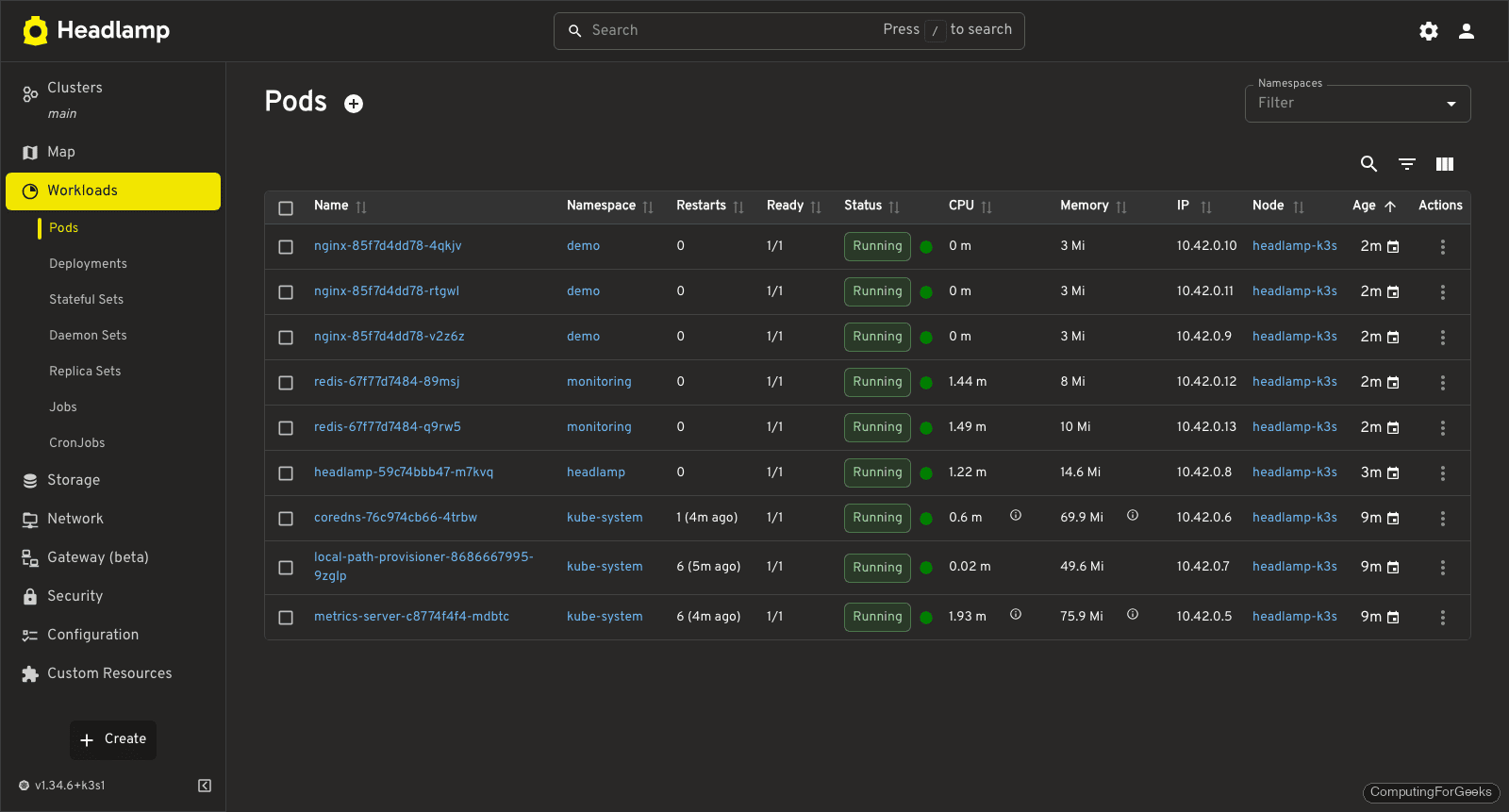This screenshot has height=812, width=1509.
Task: Open Stateful Sets in the sidebar
Action: coord(86,300)
